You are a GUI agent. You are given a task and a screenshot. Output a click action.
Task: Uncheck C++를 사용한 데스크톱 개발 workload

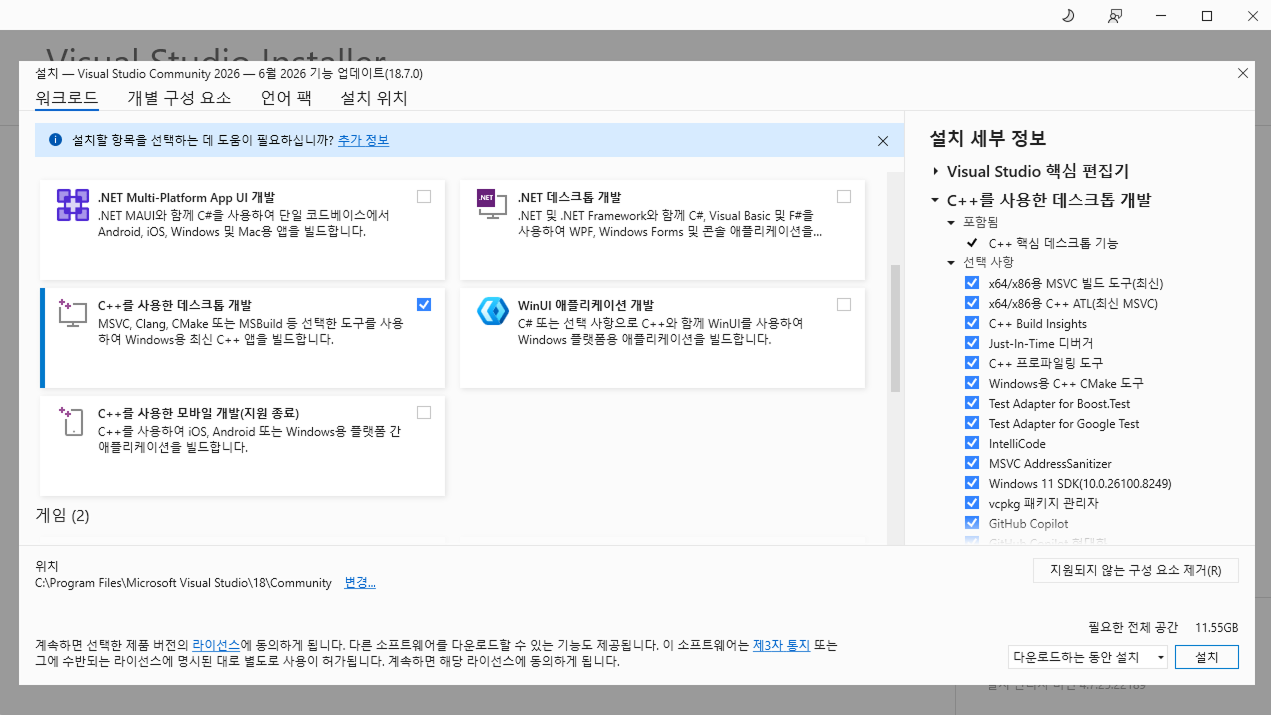point(424,305)
